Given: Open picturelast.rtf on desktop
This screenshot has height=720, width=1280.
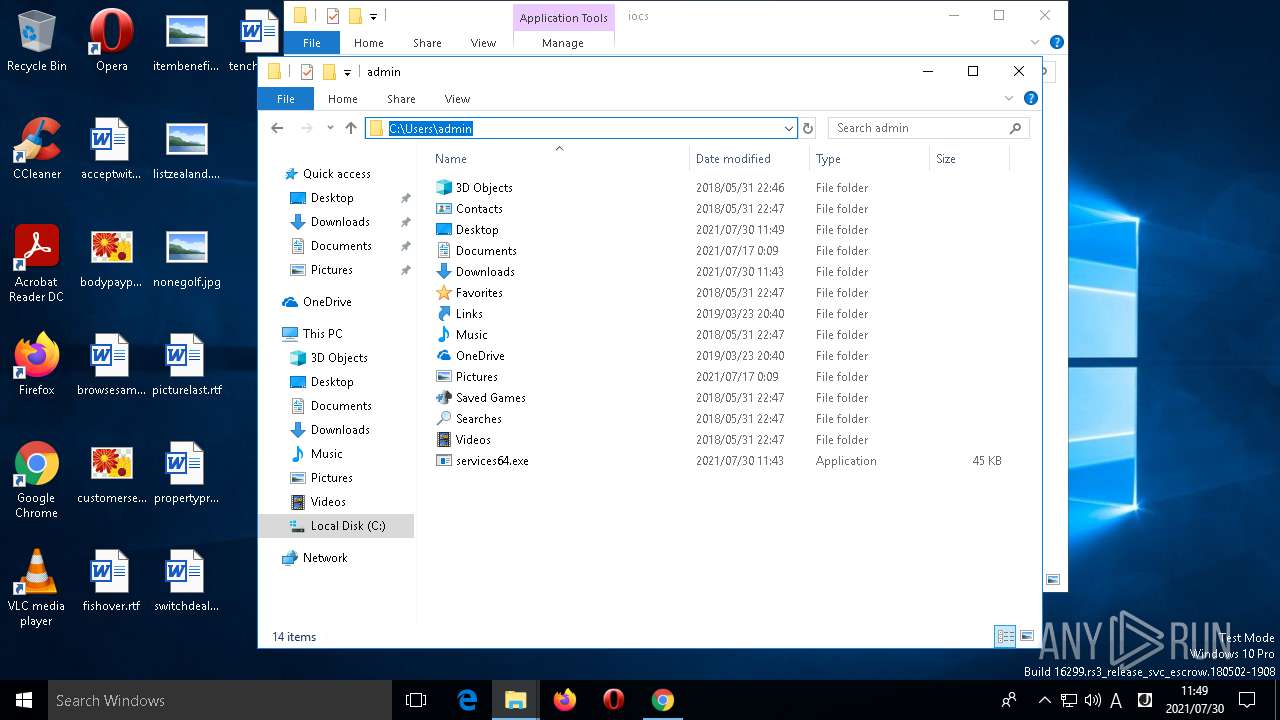Looking at the screenshot, I should pos(187,365).
